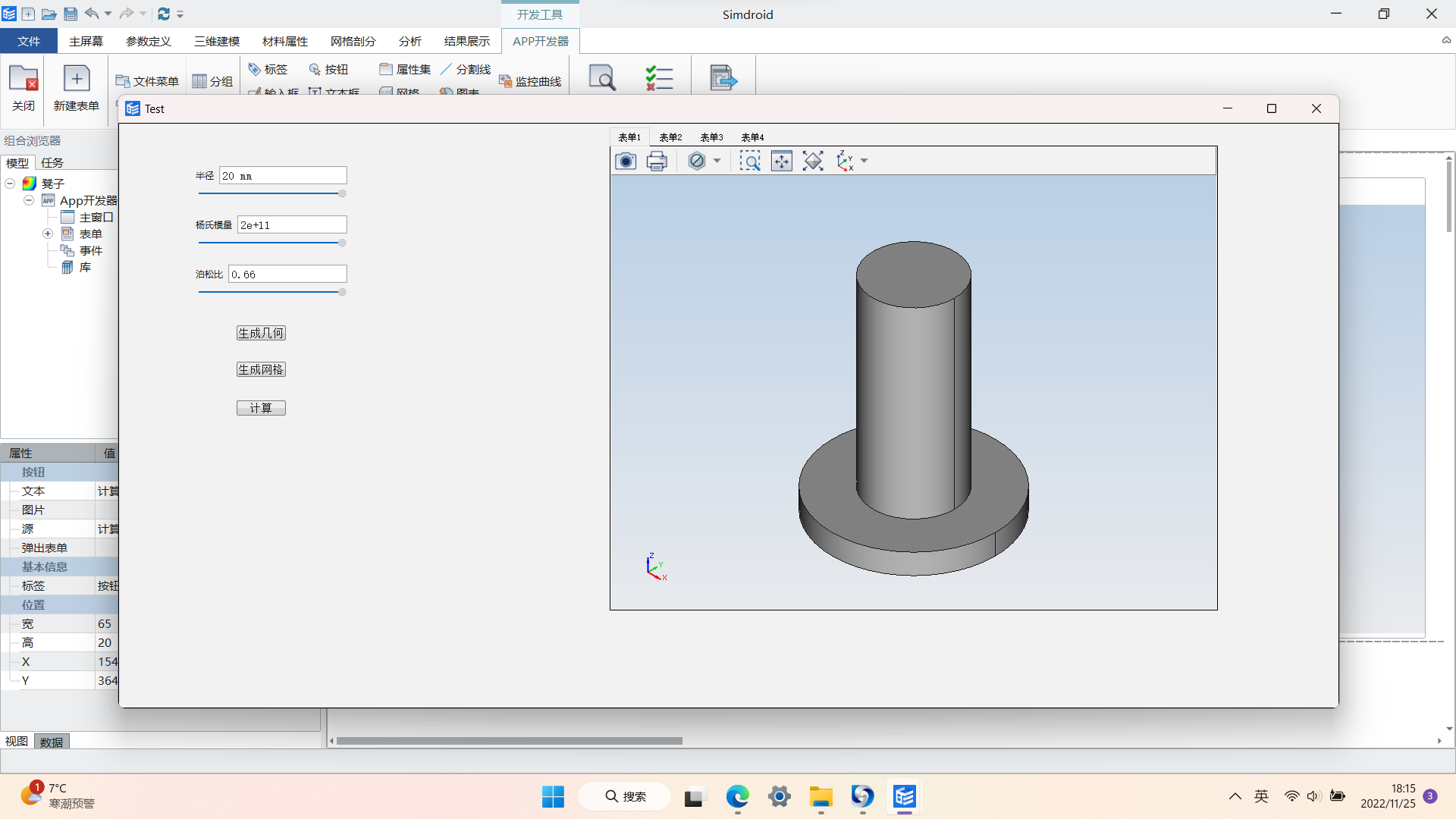The image size is (1456, 819).
Task: Undo the last action
Action: (92, 14)
